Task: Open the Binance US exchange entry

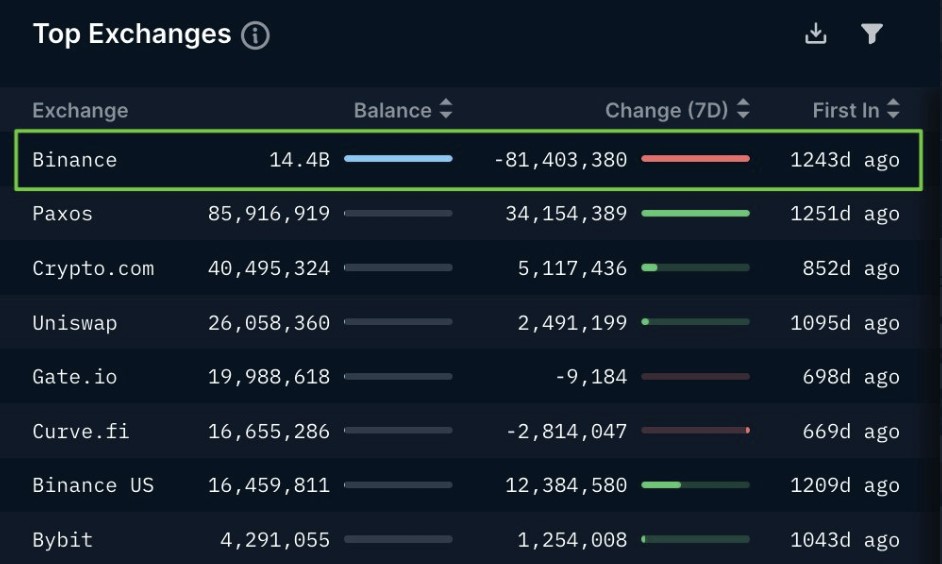Action: tap(93, 486)
